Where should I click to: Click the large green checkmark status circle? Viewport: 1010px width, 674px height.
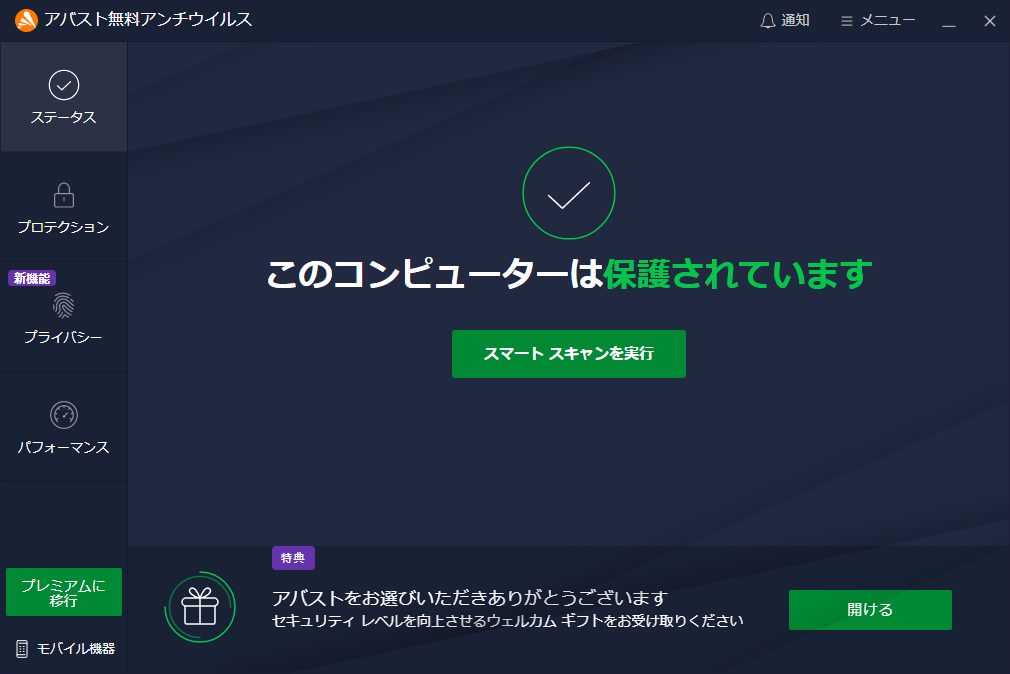point(569,193)
